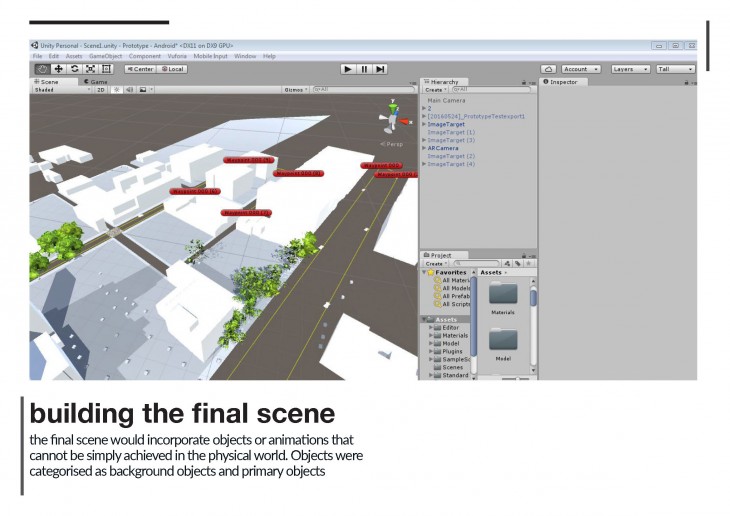The image size is (730, 516).
Task: Expand the ARCamera hierarchy item
Action: point(424,148)
